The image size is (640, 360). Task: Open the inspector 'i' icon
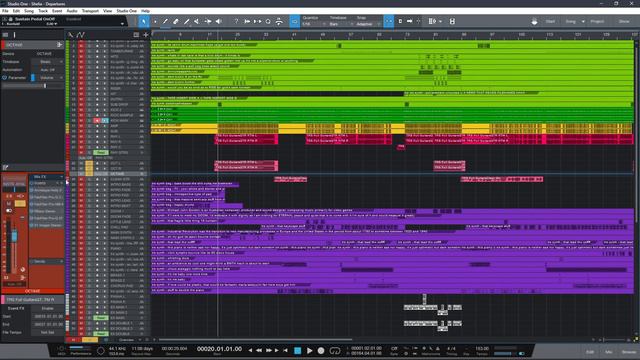tap(14, 35)
